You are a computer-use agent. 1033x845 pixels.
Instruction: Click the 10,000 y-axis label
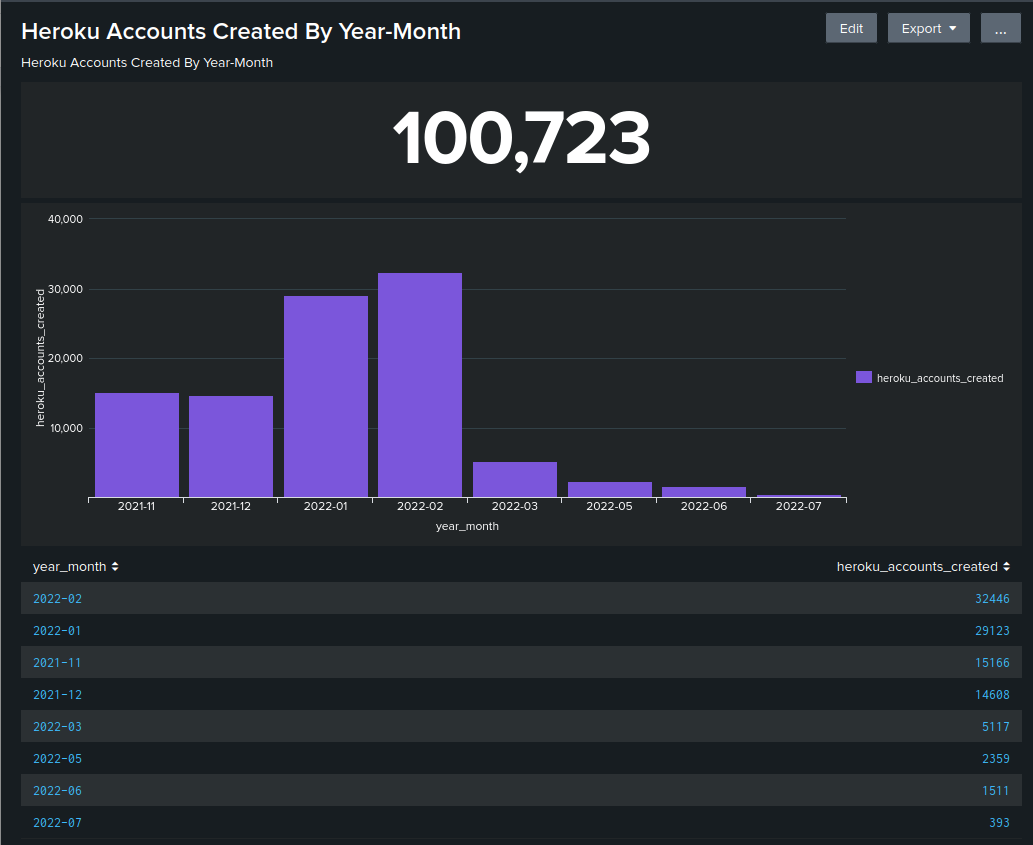pyautogui.click(x=67, y=428)
